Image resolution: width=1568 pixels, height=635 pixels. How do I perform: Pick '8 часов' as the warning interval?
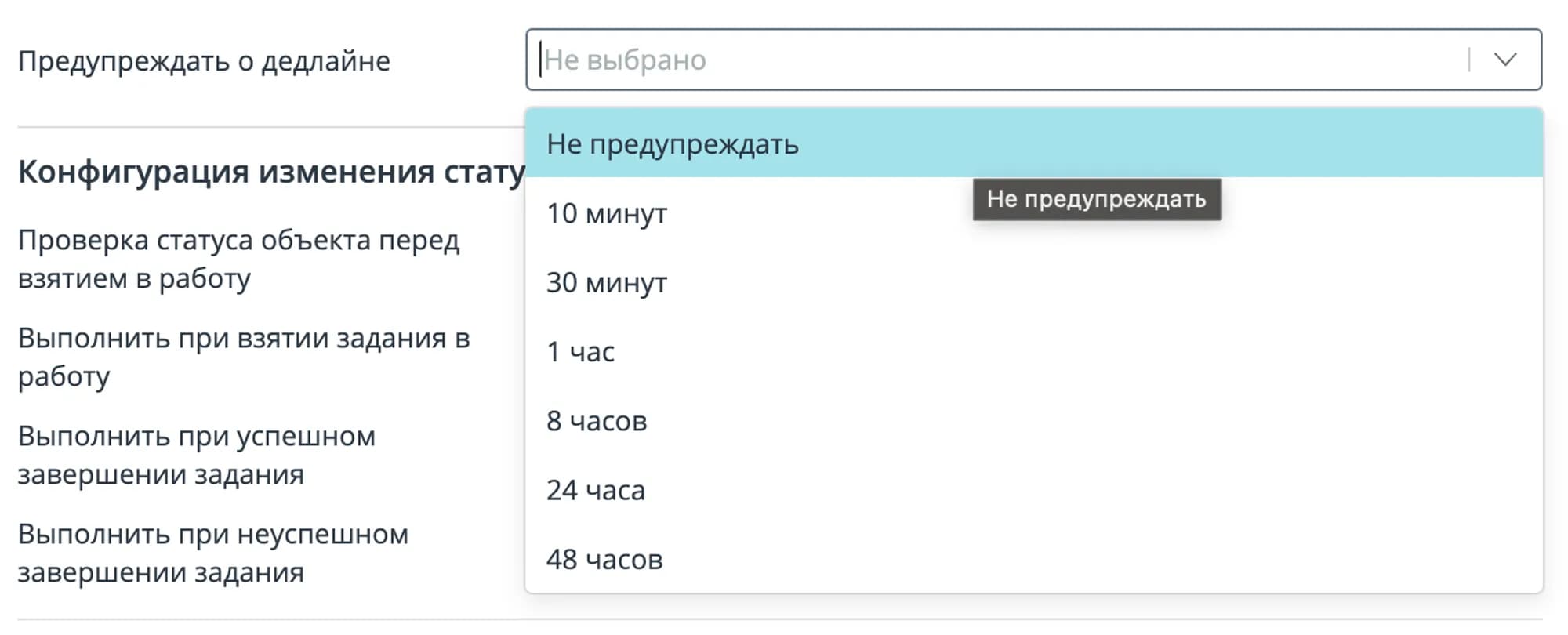pyautogui.click(x=597, y=421)
